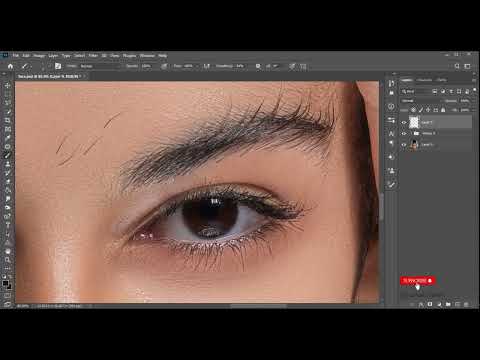The width and height of the screenshot is (480, 360).
Task: Select the Frame tool
Action: click(7, 129)
